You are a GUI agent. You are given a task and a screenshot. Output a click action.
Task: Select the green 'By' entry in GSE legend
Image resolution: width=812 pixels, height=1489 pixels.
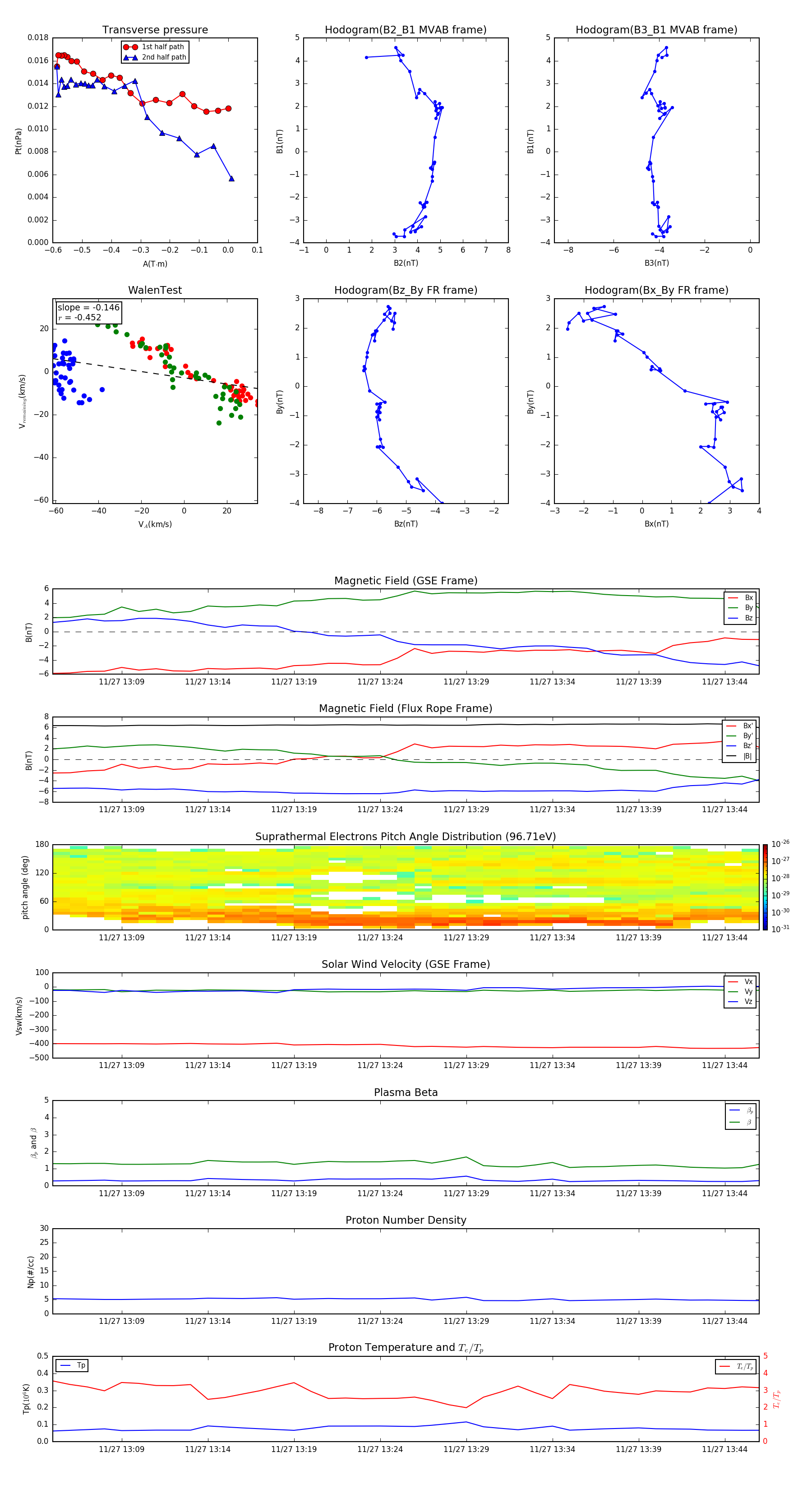coord(740,607)
